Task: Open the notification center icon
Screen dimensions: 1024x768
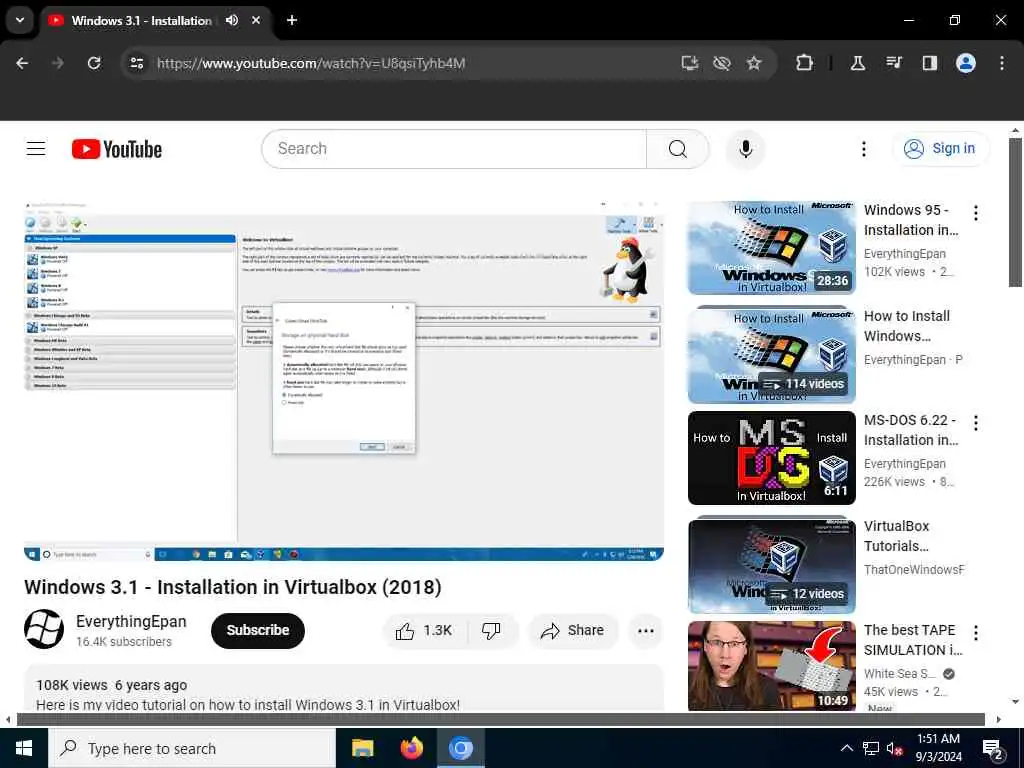Action: [x=993, y=748]
